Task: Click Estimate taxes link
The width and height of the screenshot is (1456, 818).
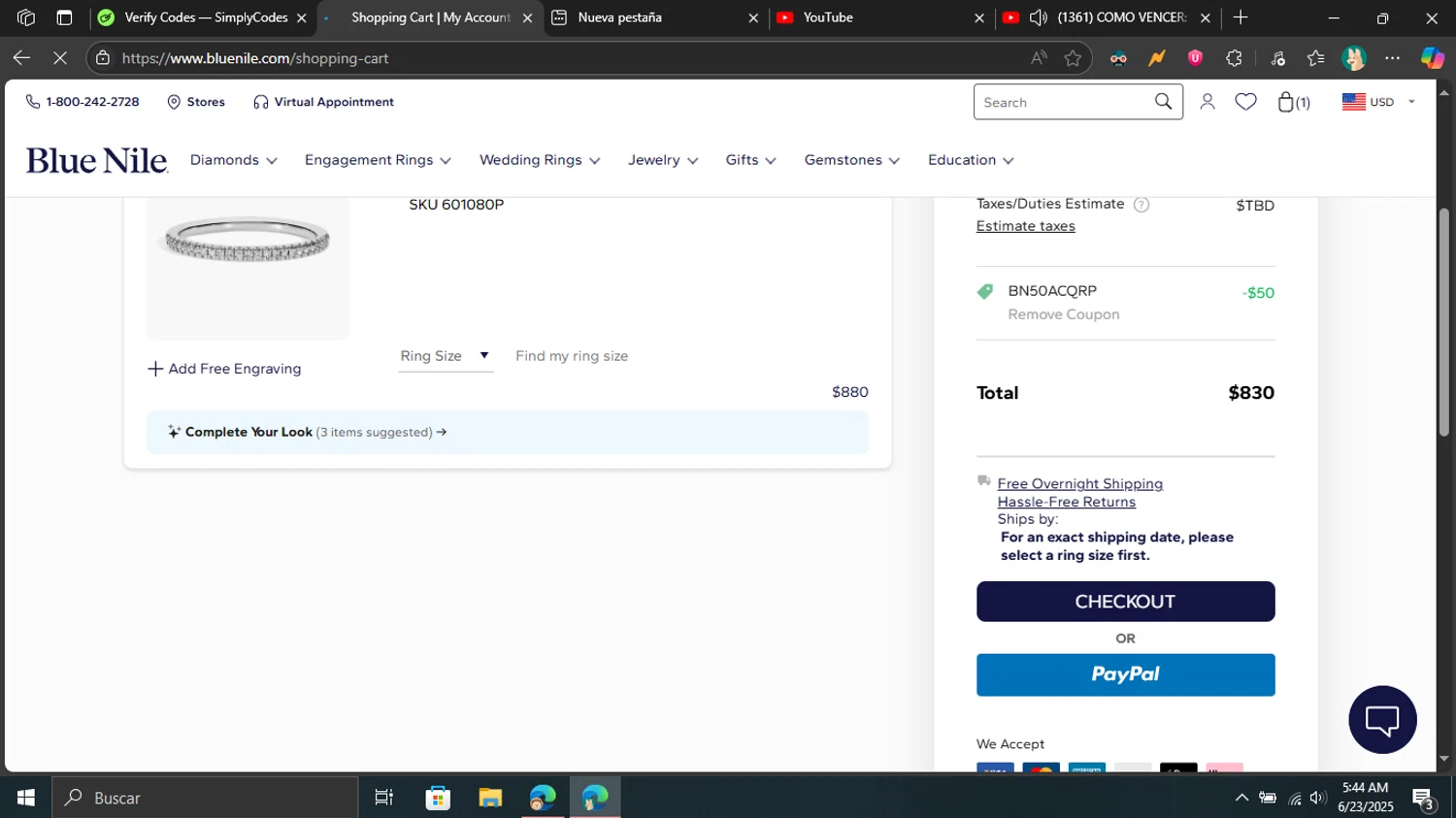Action: tap(1025, 226)
